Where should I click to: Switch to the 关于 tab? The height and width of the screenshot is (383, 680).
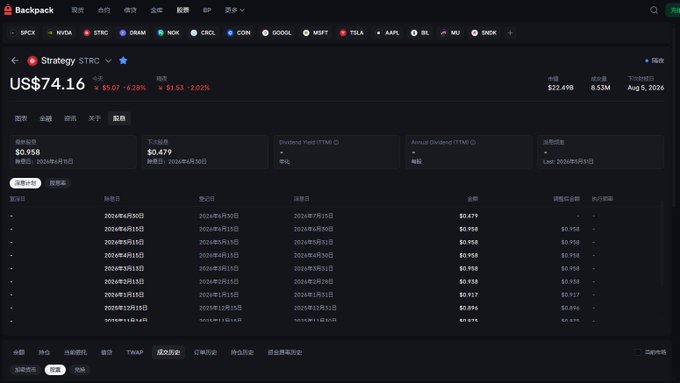click(95, 118)
